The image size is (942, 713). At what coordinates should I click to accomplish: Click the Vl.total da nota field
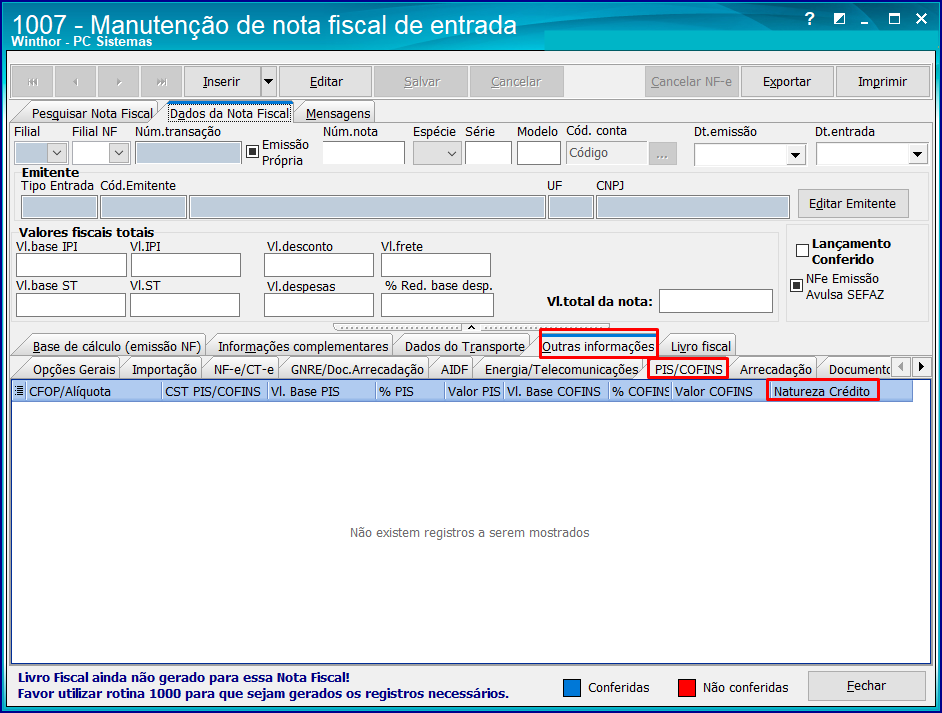click(716, 301)
